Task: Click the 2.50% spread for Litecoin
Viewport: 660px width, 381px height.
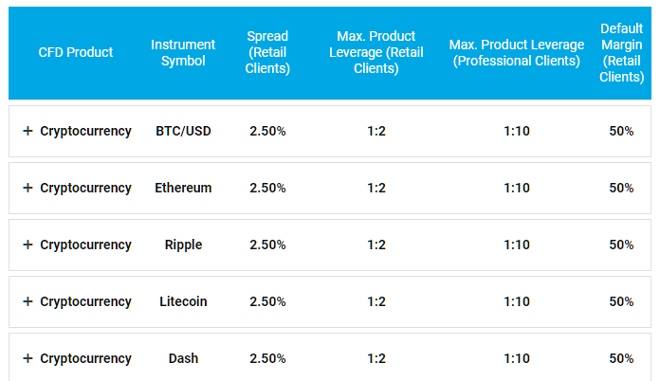Action: click(268, 301)
